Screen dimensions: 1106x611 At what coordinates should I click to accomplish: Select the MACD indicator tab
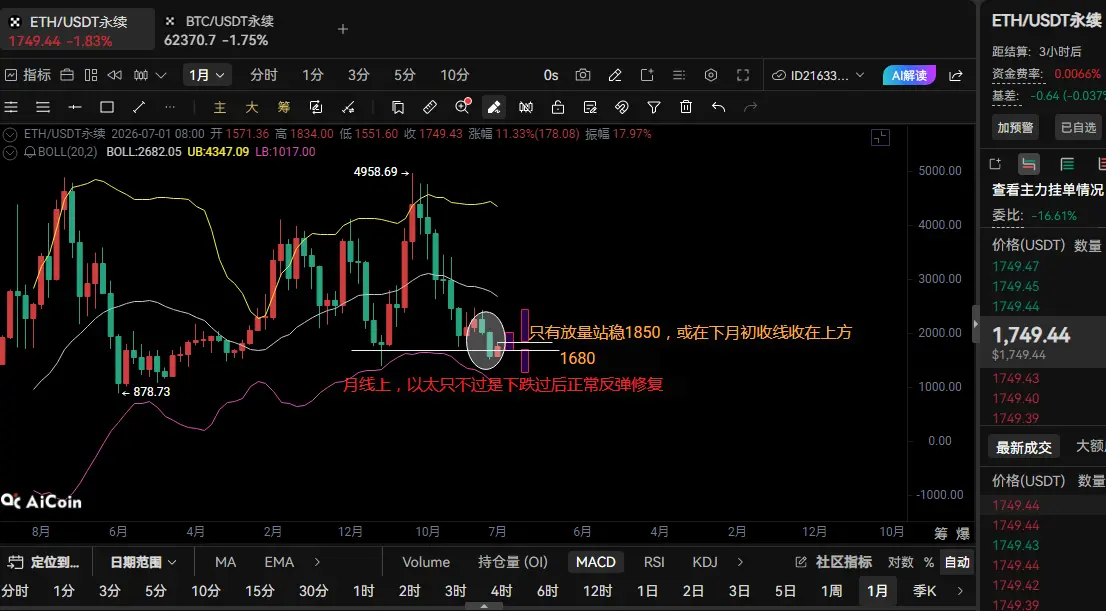(595, 562)
